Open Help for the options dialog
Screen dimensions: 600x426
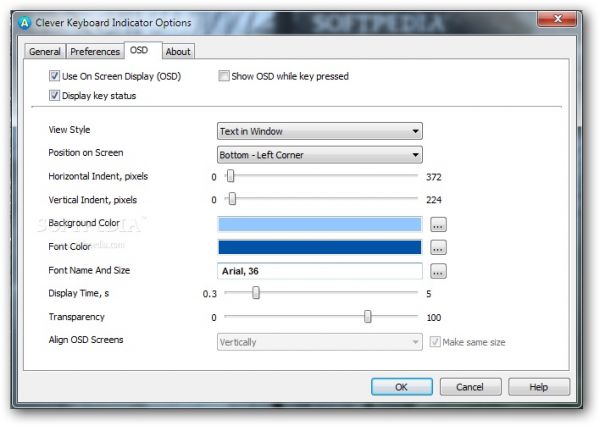538,387
